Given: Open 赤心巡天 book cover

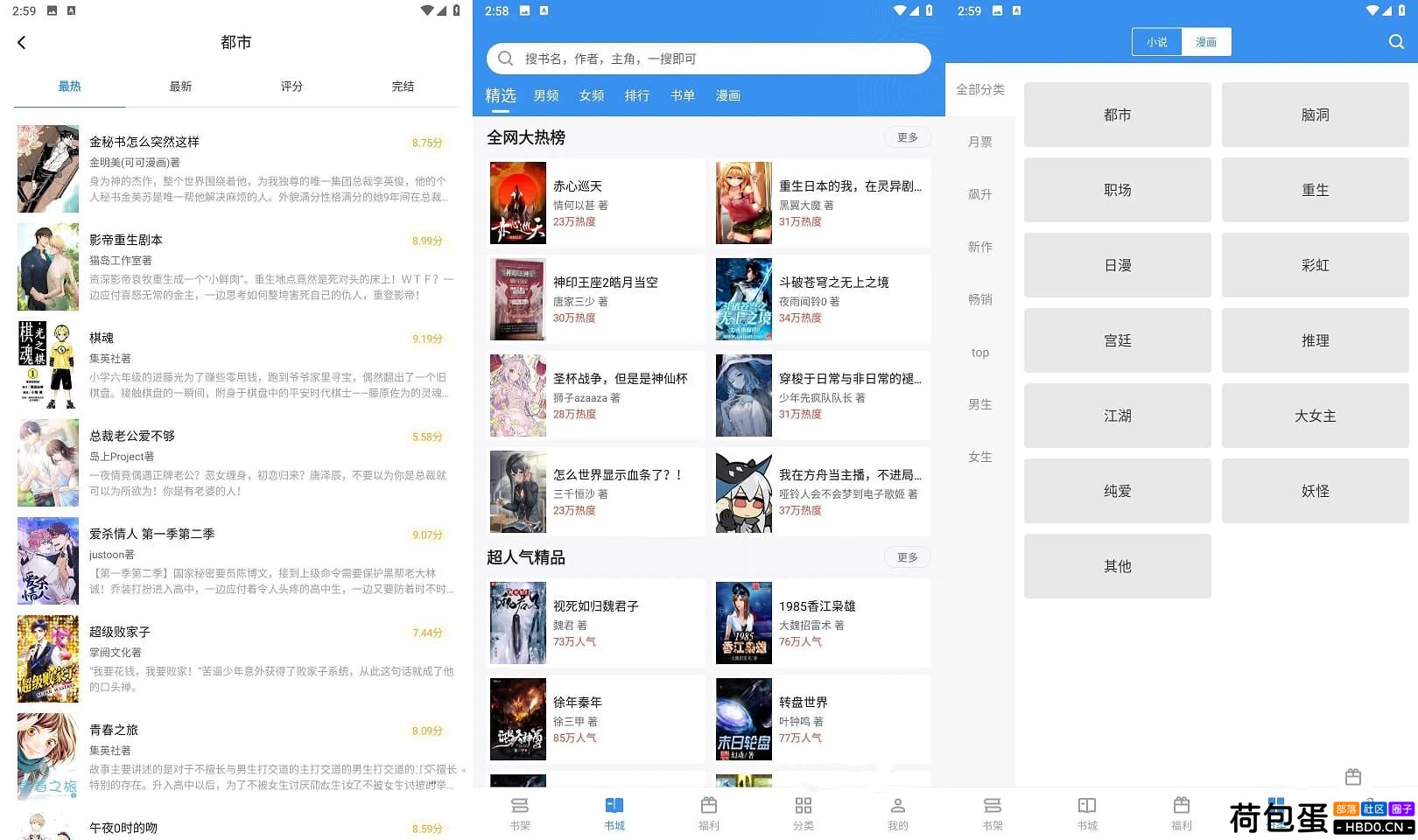Looking at the screenshot, I should 518,203.
